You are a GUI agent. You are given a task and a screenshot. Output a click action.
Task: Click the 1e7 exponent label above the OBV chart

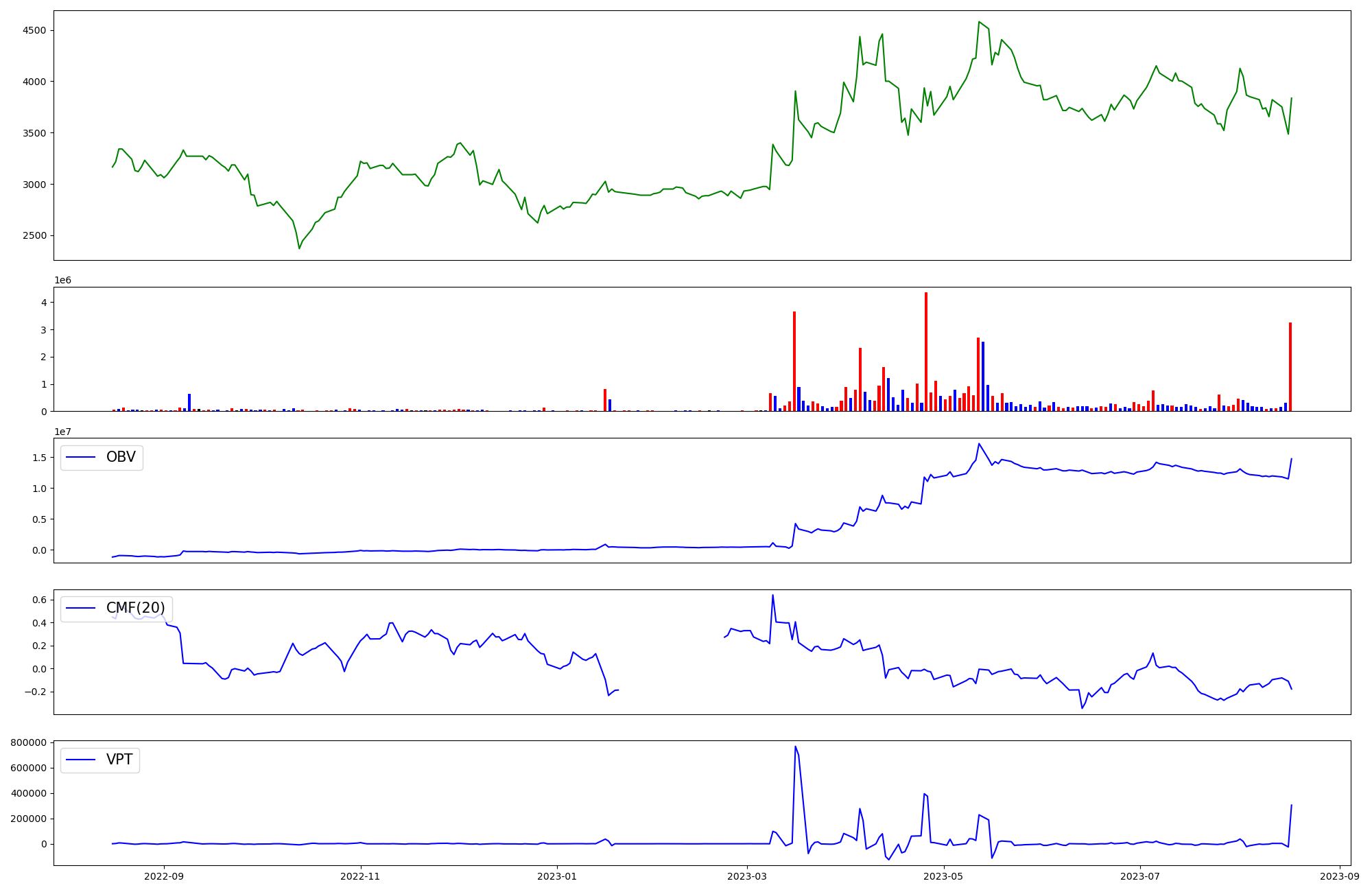(62, 432)
